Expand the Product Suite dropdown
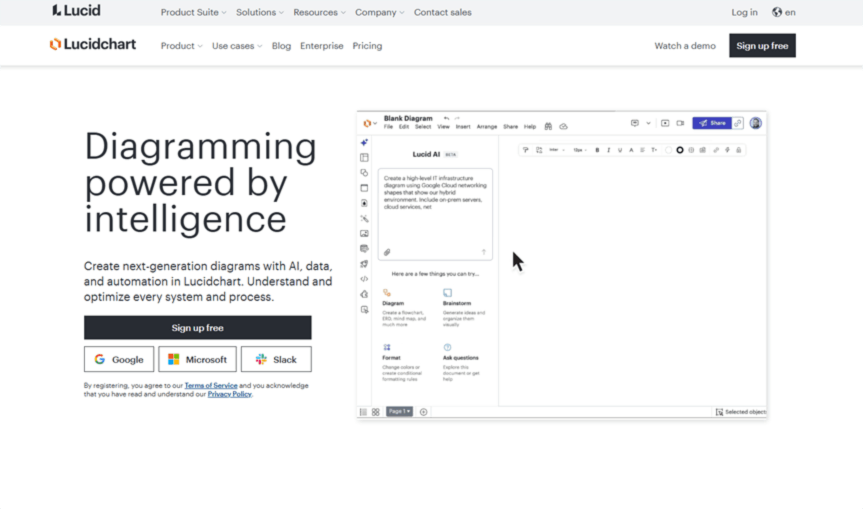Image resolution: width=863 pixels, height=509 pixels. 193,12
